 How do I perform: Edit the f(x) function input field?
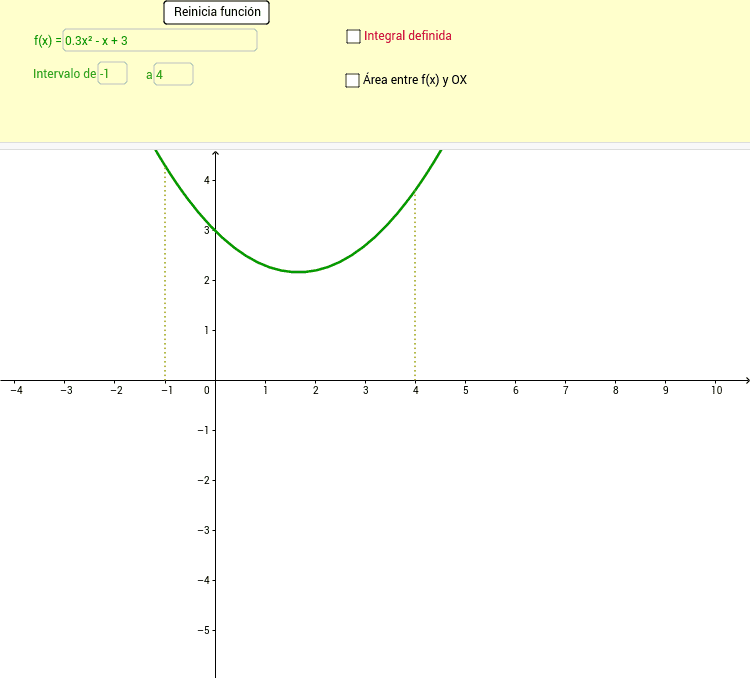click(x=160, y=40)
